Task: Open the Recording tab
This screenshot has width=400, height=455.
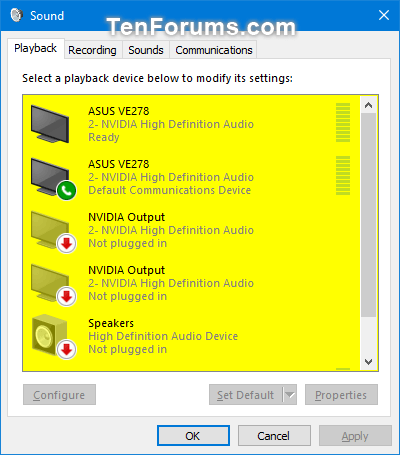Action: (92, 50)
